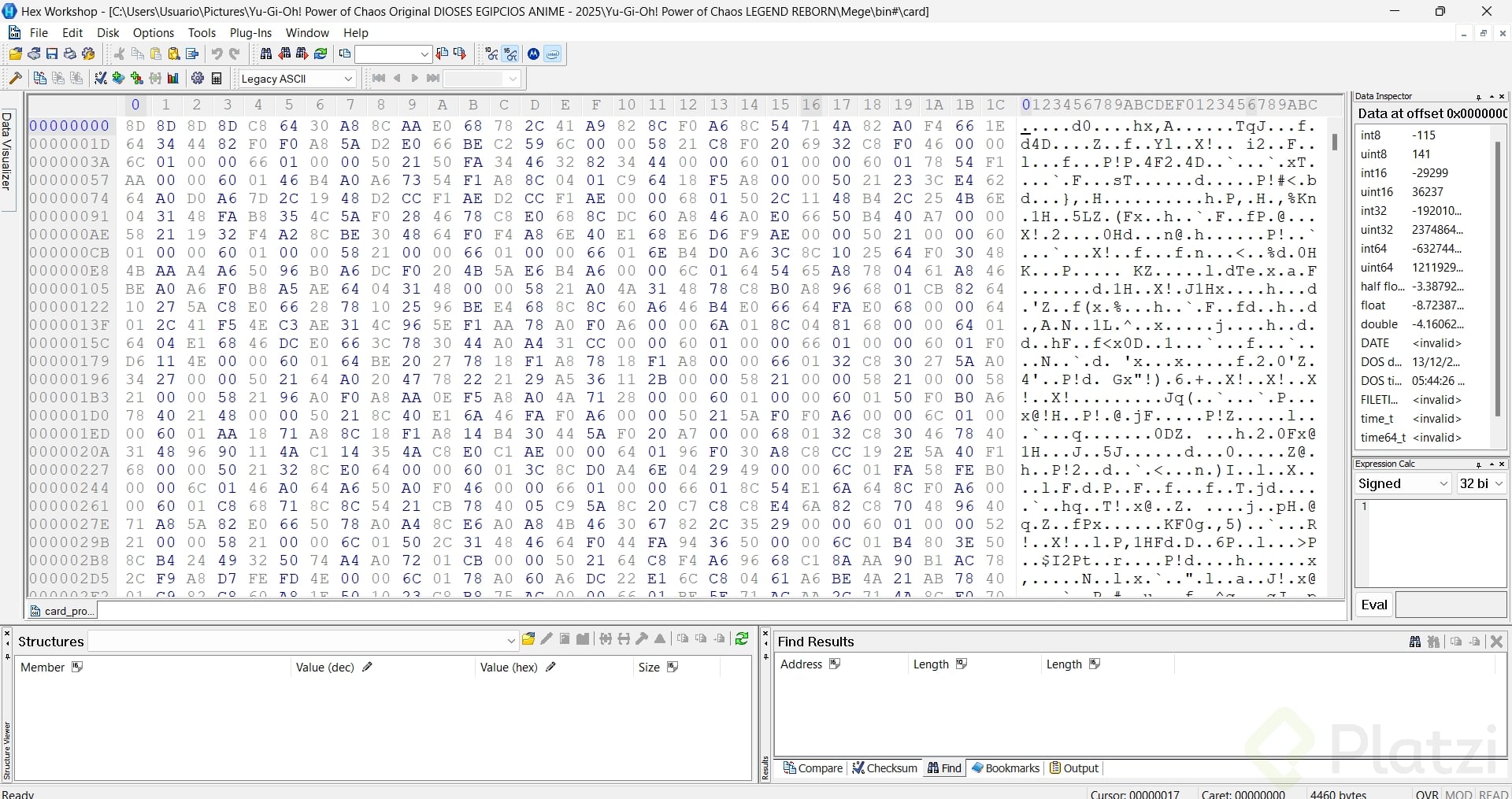This screenshot has width=1512, height=799.
Task: Toggle hex offset display with the 16 icon
Action: (x=511, y=54)
